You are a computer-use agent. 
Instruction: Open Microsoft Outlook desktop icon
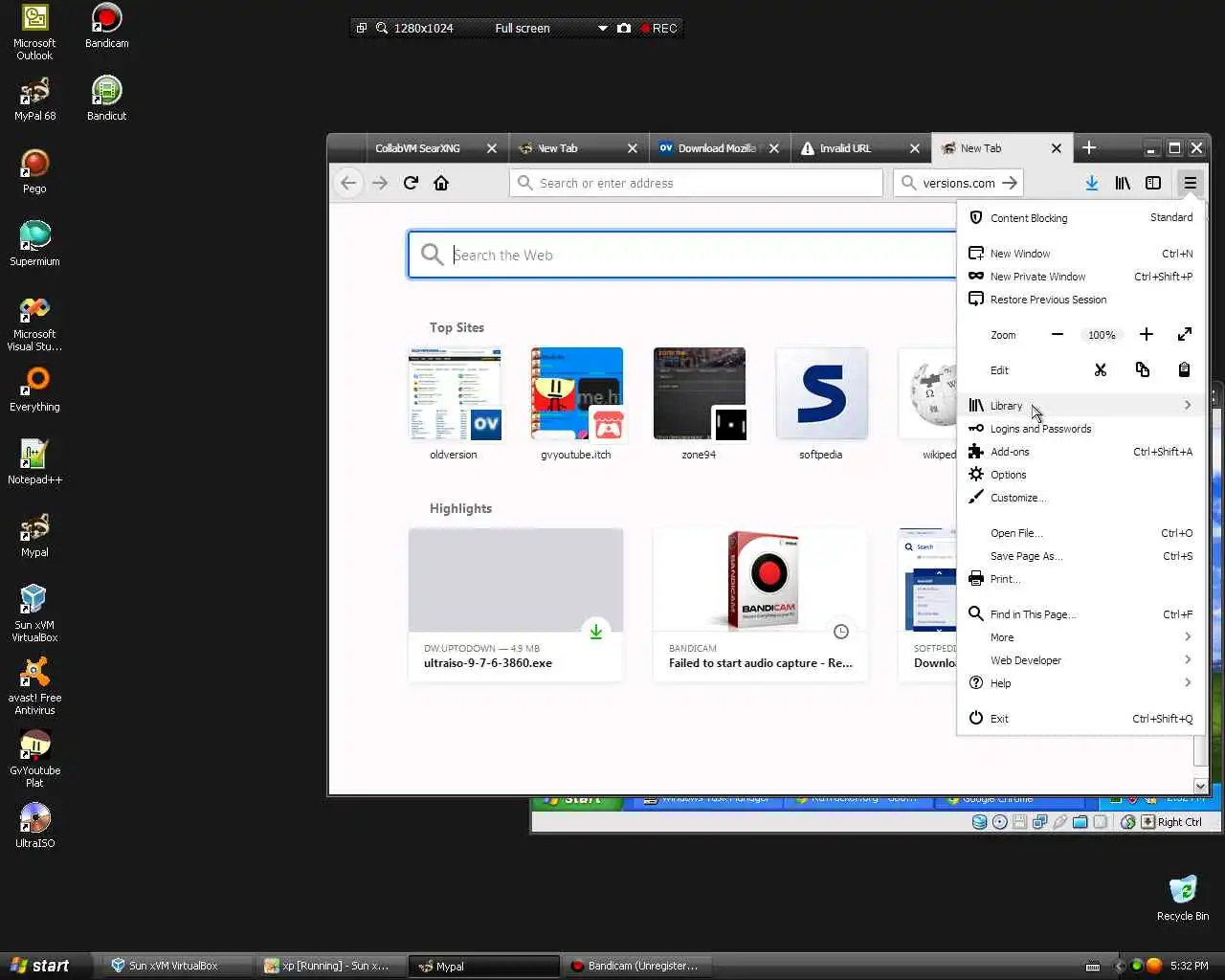(x=34, y=33)
